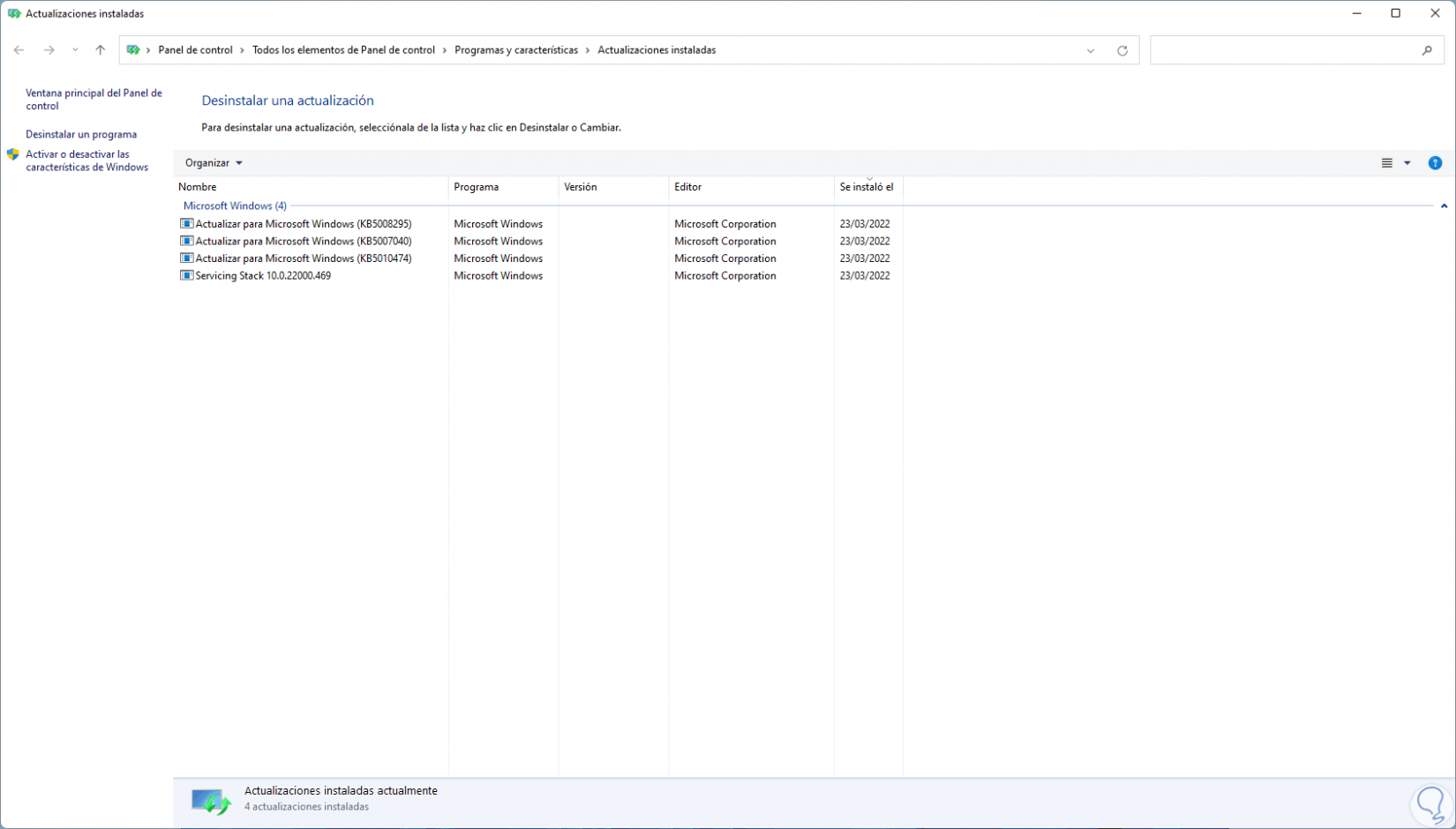Open Todos los elementos de Panel de control breadcrumb

pos(343,50)
